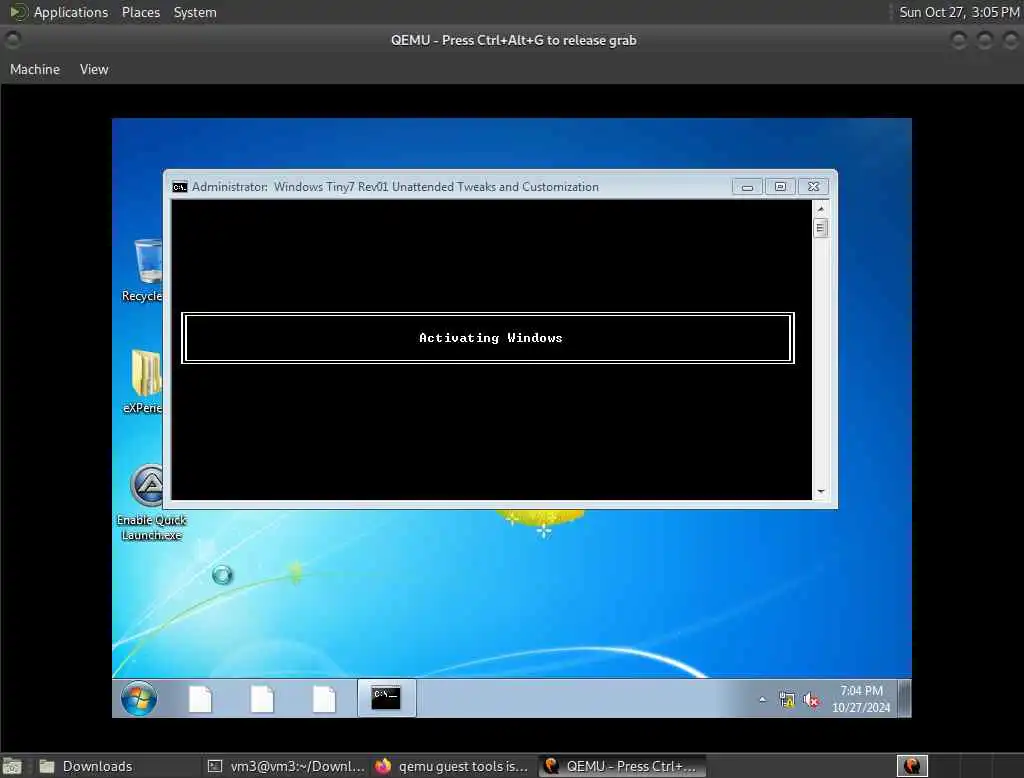Switch to vm3@vm3 terminal taskbar item

click(x=286, y=766)
